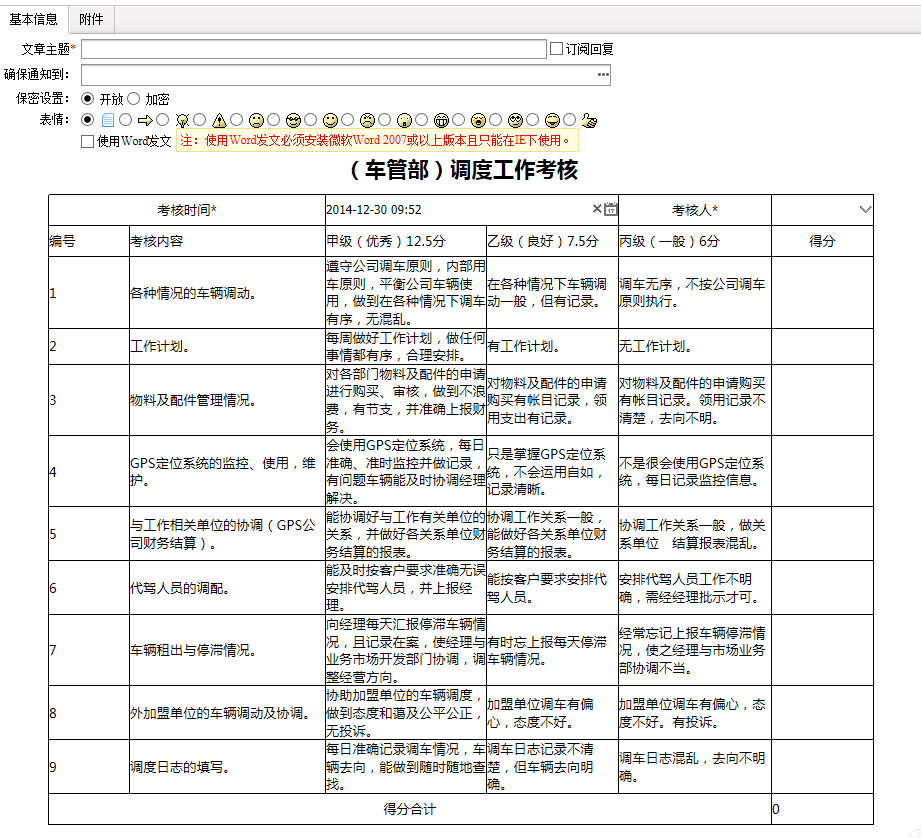
Task: Click the 得分合计 label
Action: (x=409, y=809)
